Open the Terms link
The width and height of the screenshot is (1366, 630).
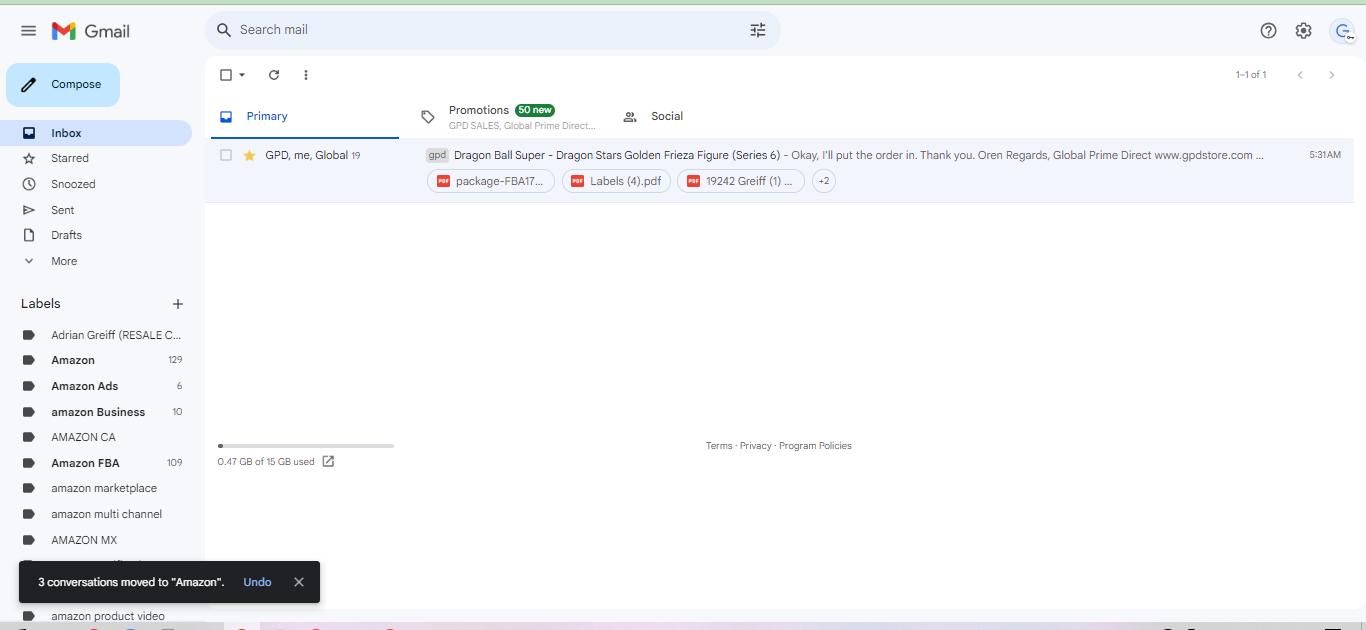point(719,446)
